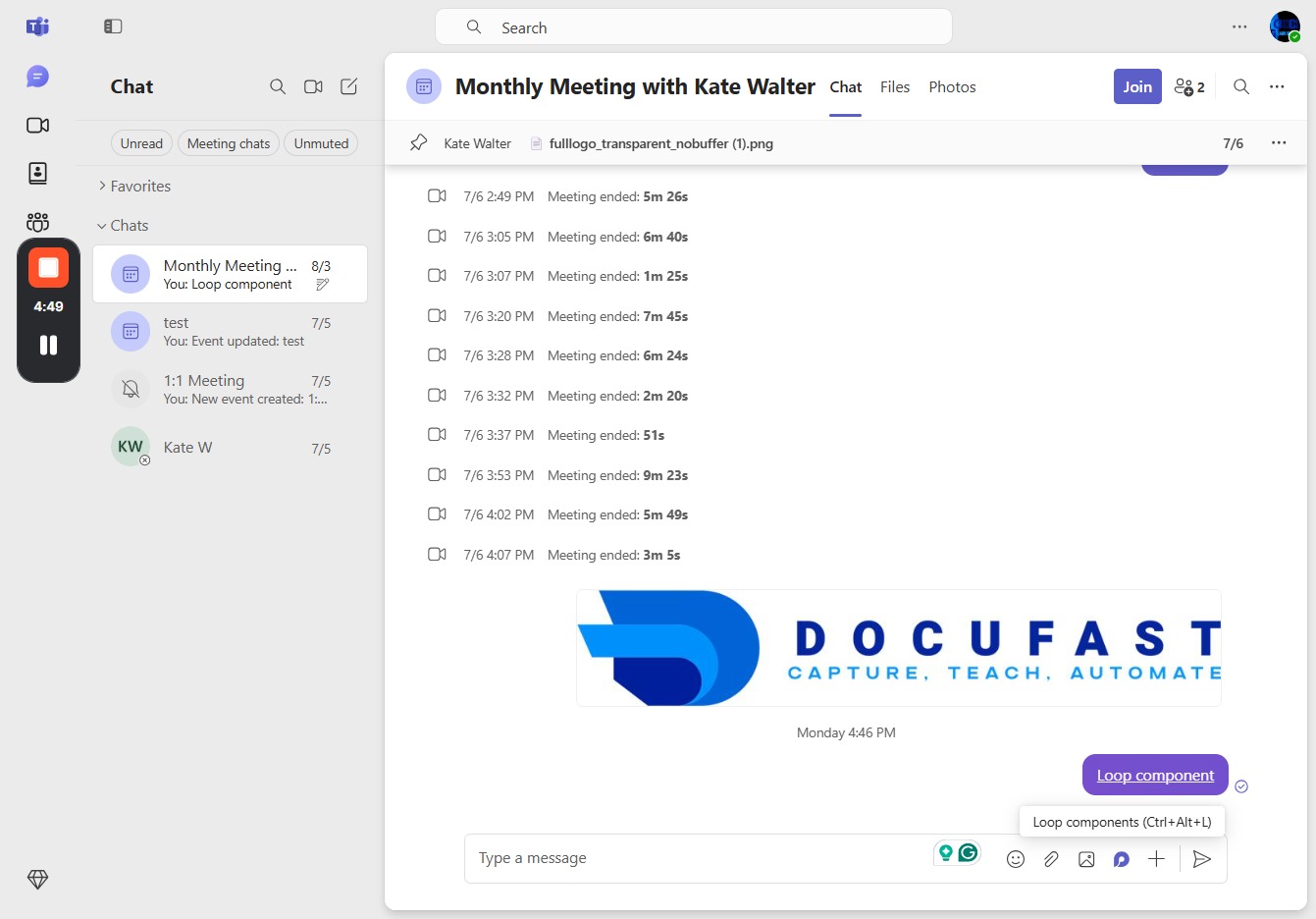Toggle the sidebar panel layout icon

[113, 27]
